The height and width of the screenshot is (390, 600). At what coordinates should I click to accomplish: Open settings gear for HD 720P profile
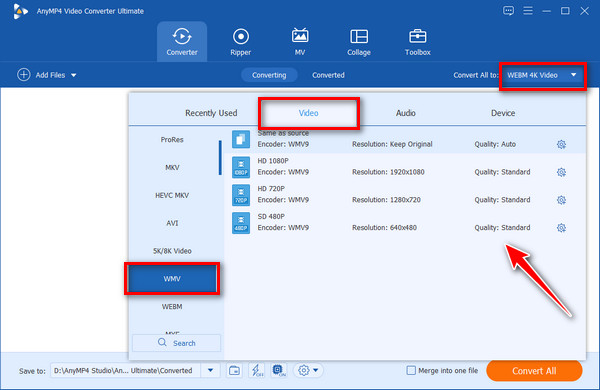tap(561, 200)
